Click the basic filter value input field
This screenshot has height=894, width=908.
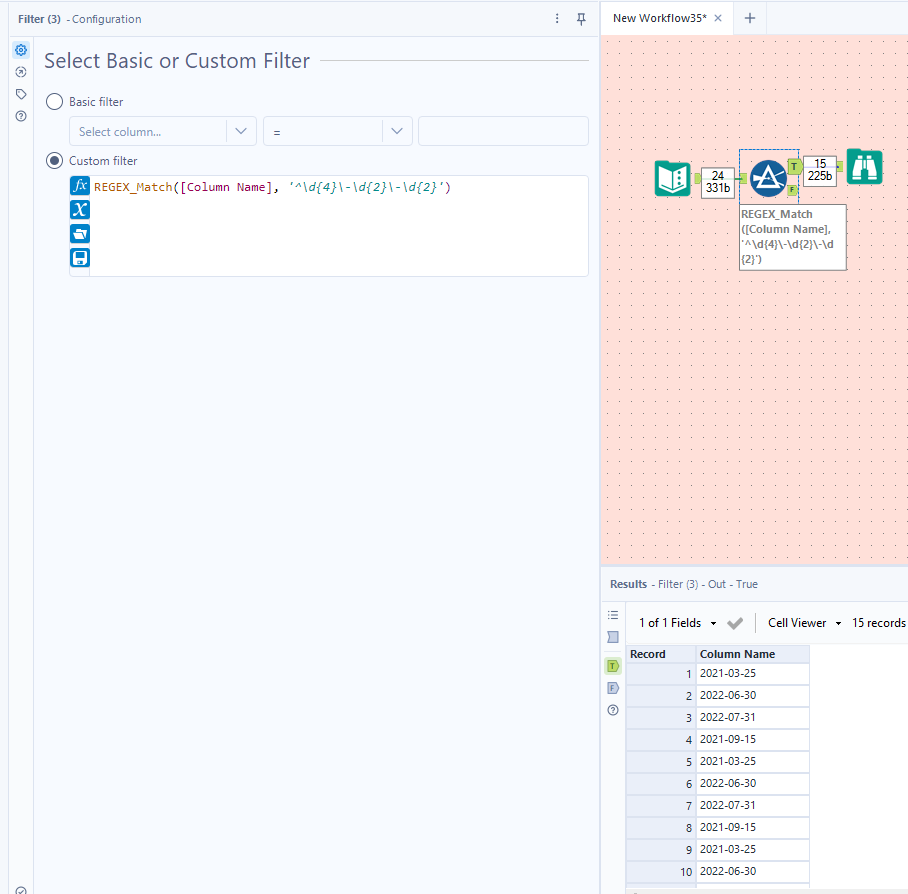point(503,131)
